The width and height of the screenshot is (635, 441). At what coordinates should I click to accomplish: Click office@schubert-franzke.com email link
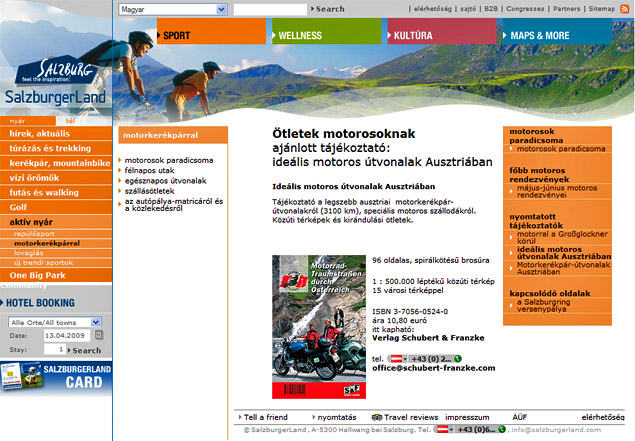point(433,368)
